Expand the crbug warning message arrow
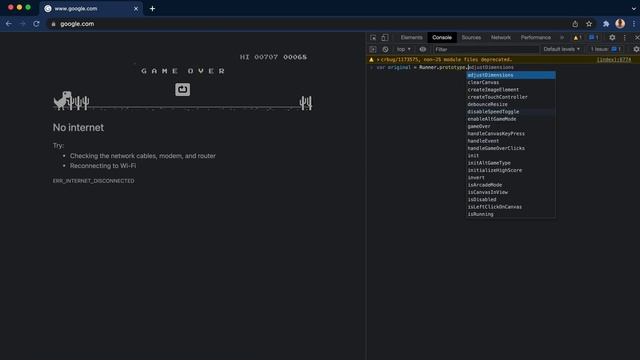Screen dimensions: 640x360 (x=378, y=60)
